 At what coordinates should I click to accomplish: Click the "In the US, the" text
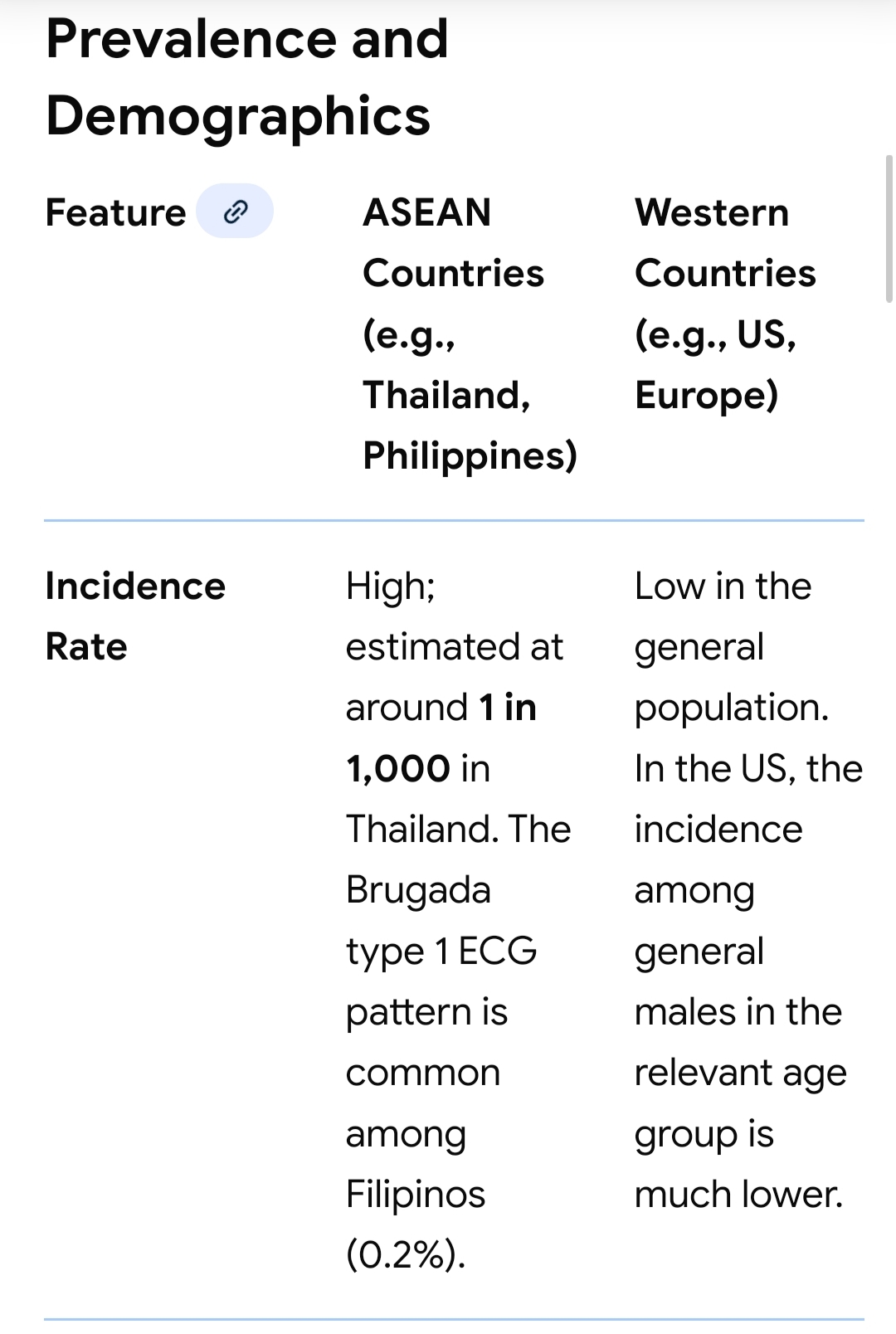click(748, 768)
